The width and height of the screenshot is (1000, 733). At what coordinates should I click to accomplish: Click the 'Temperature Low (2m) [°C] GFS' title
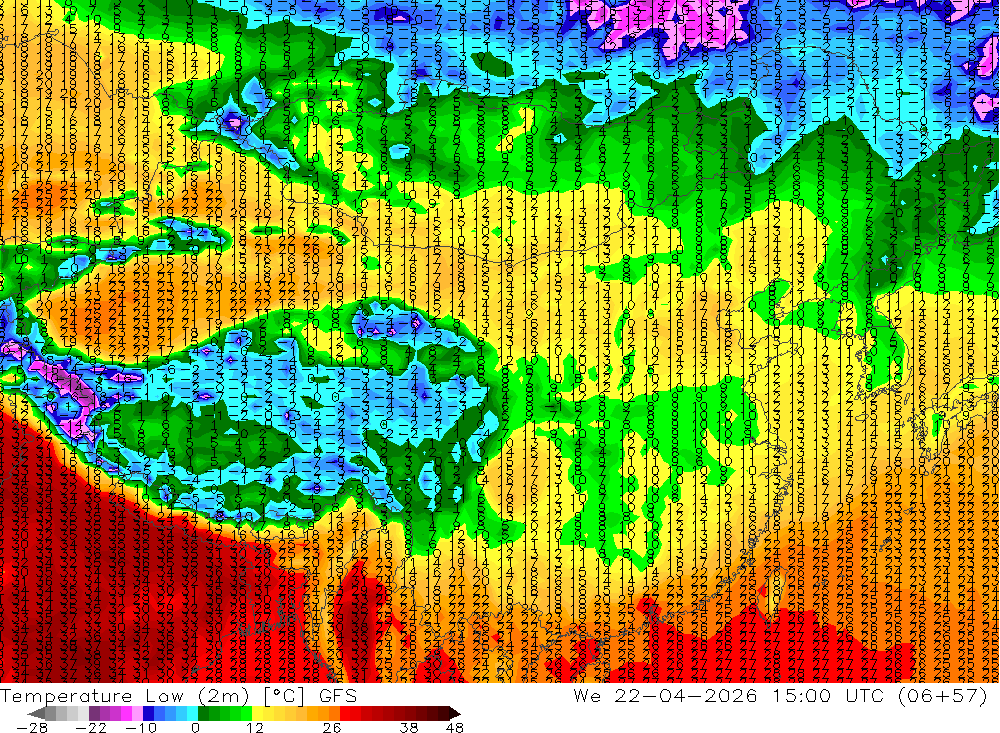(x=179, y=695)
